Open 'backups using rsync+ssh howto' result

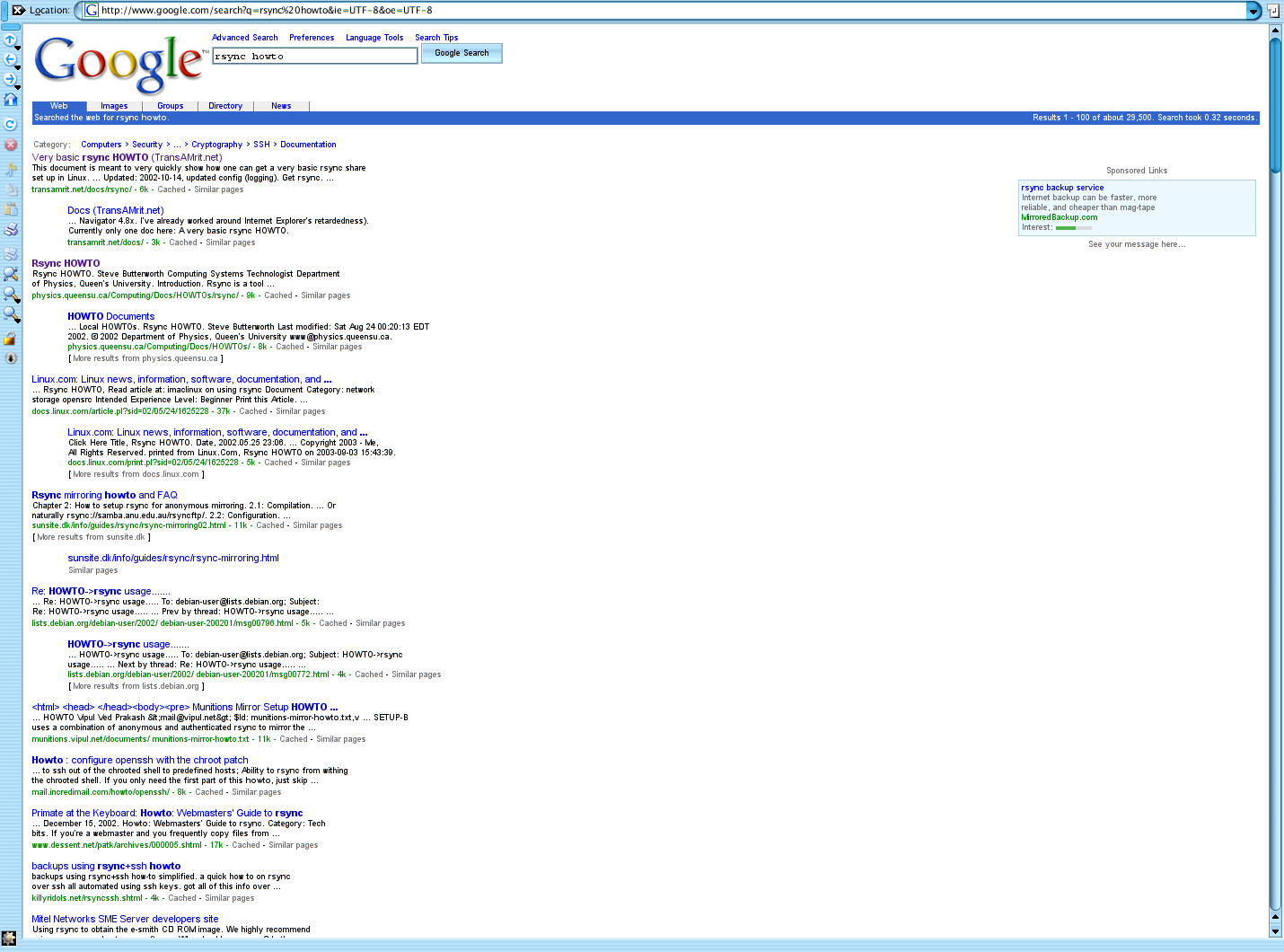click(x=106, y=866)
